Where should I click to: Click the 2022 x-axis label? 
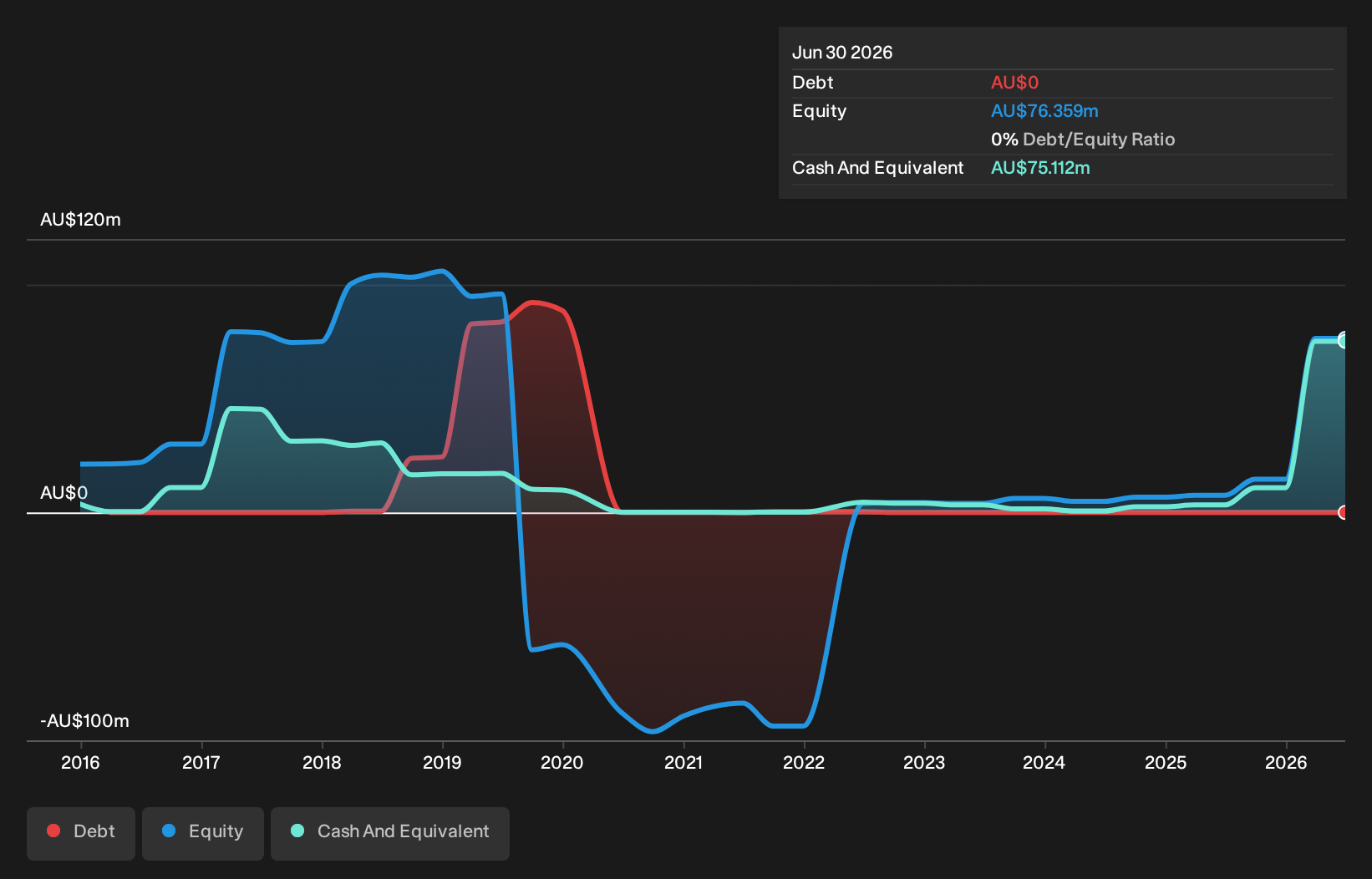tap(804, 762)
